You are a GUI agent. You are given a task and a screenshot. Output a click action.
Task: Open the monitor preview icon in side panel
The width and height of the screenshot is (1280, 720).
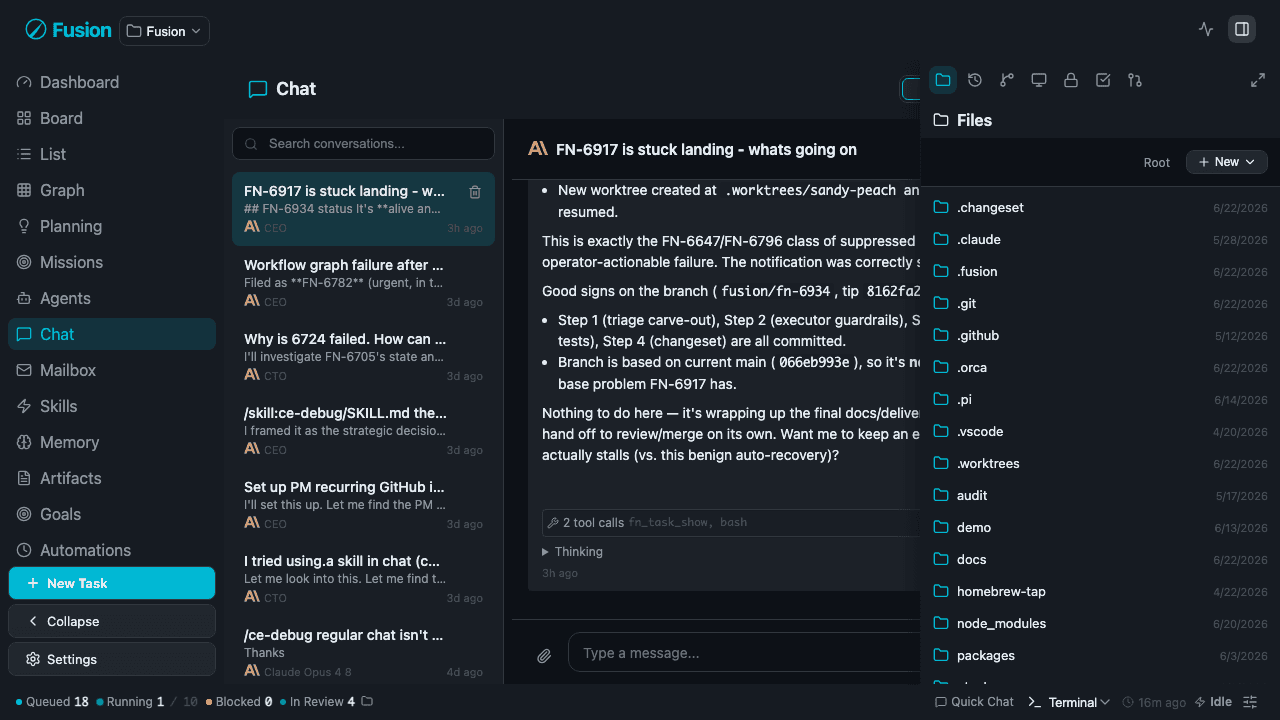point(1039,80)
